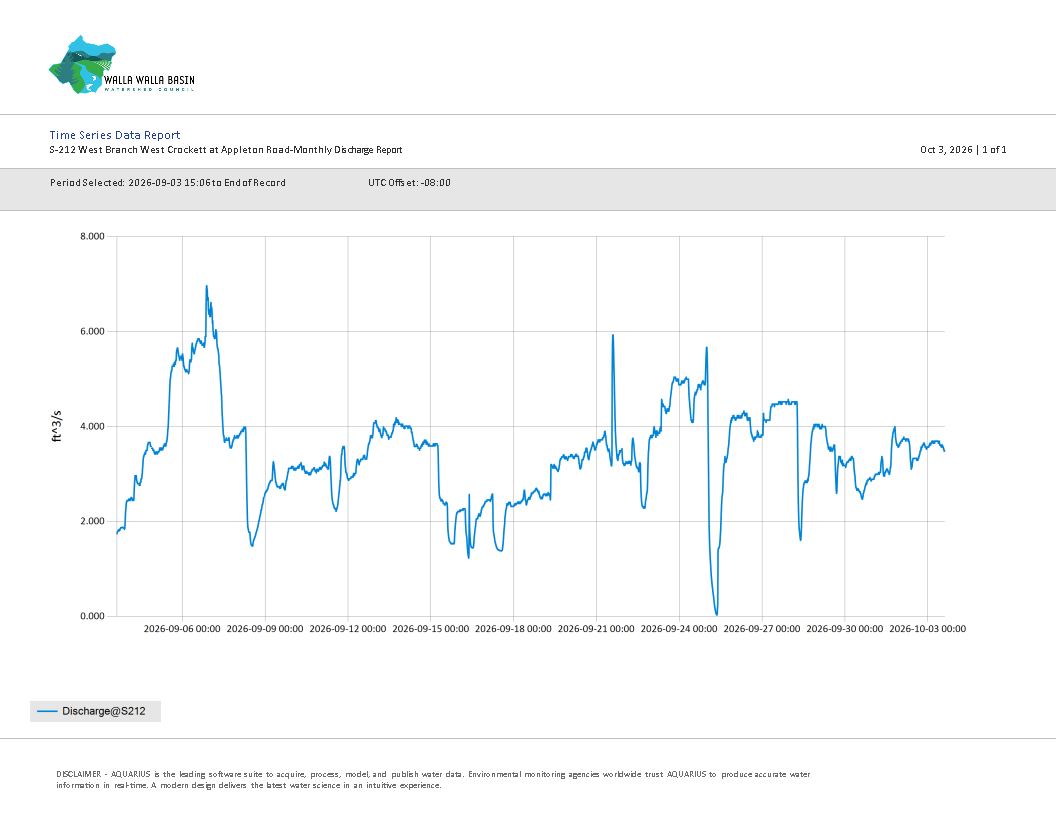Click the 2026-09-09 00:00 x-axis label
Viewport: 1056px width, 816px height.
click(265, 629)
